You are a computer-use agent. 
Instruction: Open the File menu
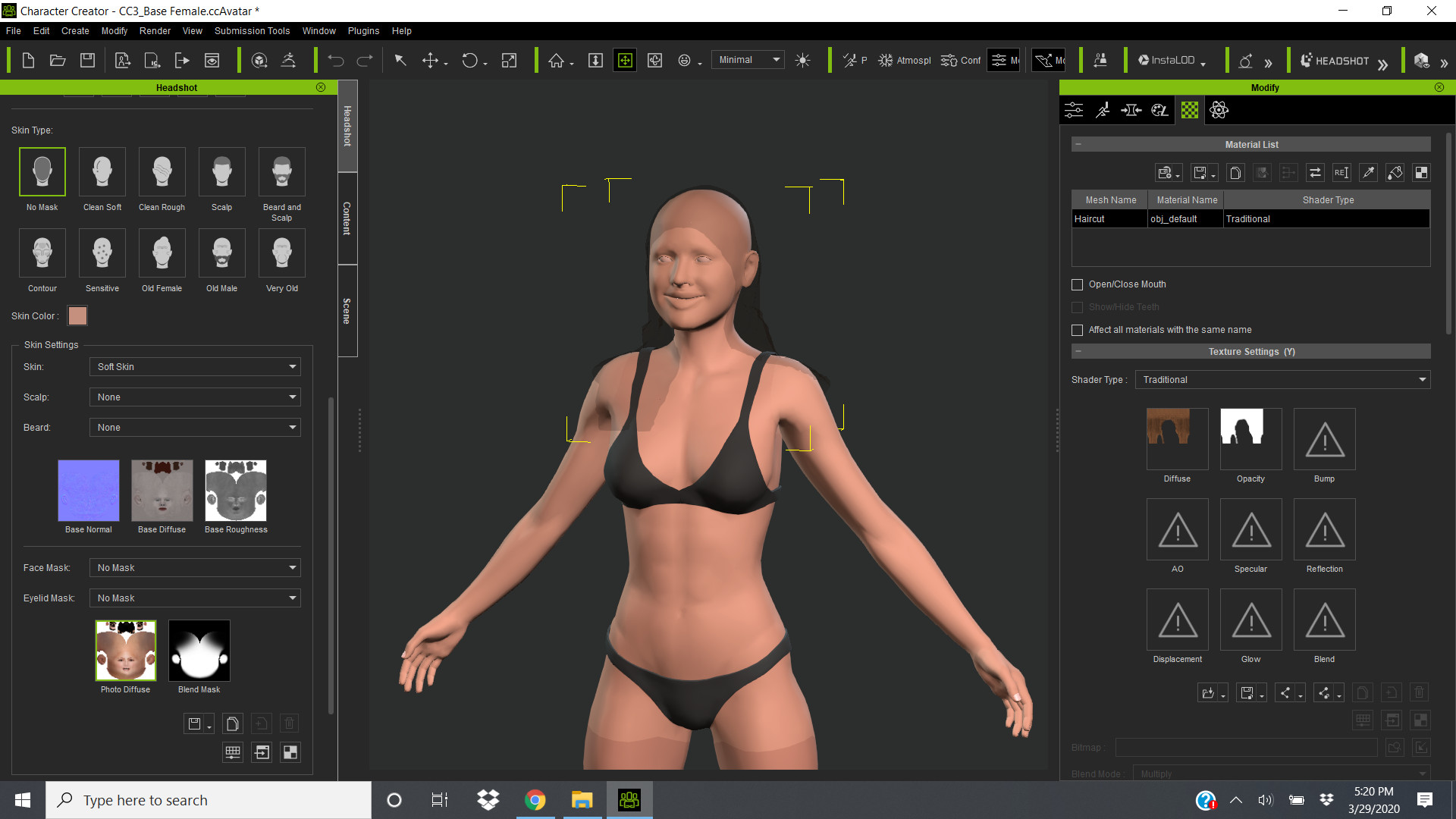coord(14,31)
